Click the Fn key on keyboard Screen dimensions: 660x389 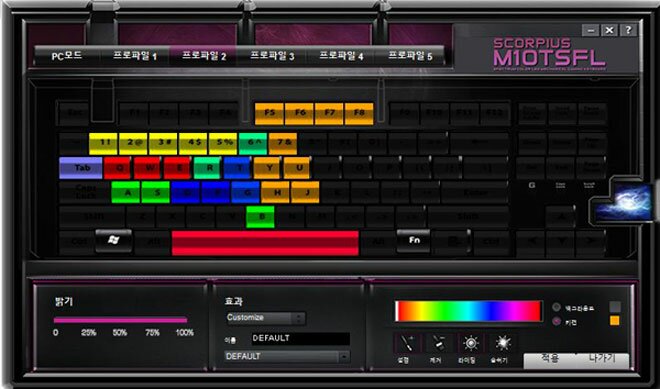coord(414,241)
